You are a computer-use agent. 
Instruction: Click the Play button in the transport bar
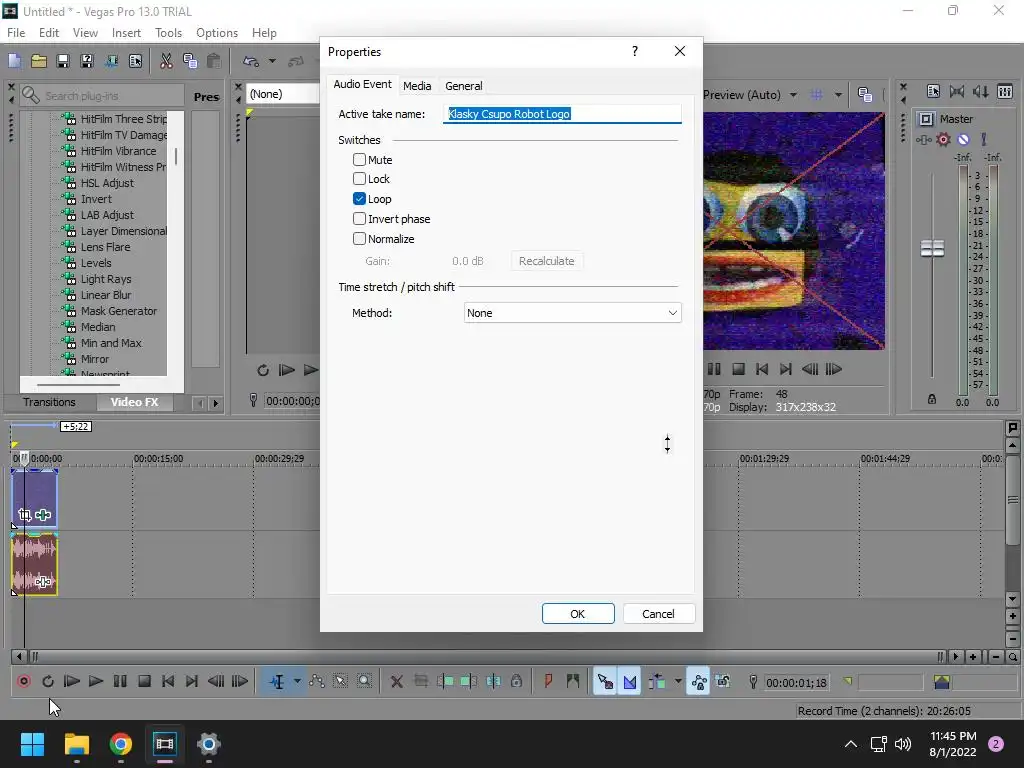coord(96,682)
